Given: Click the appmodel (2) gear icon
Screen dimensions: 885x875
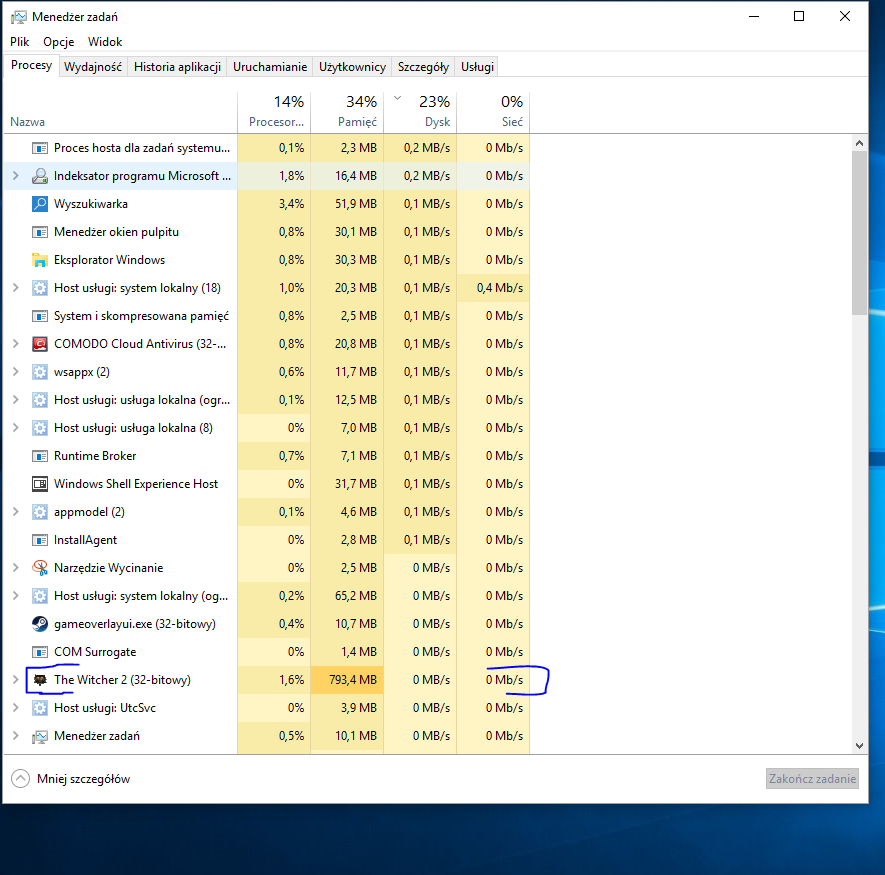Looking at the screenshot, I should (40, 512).
